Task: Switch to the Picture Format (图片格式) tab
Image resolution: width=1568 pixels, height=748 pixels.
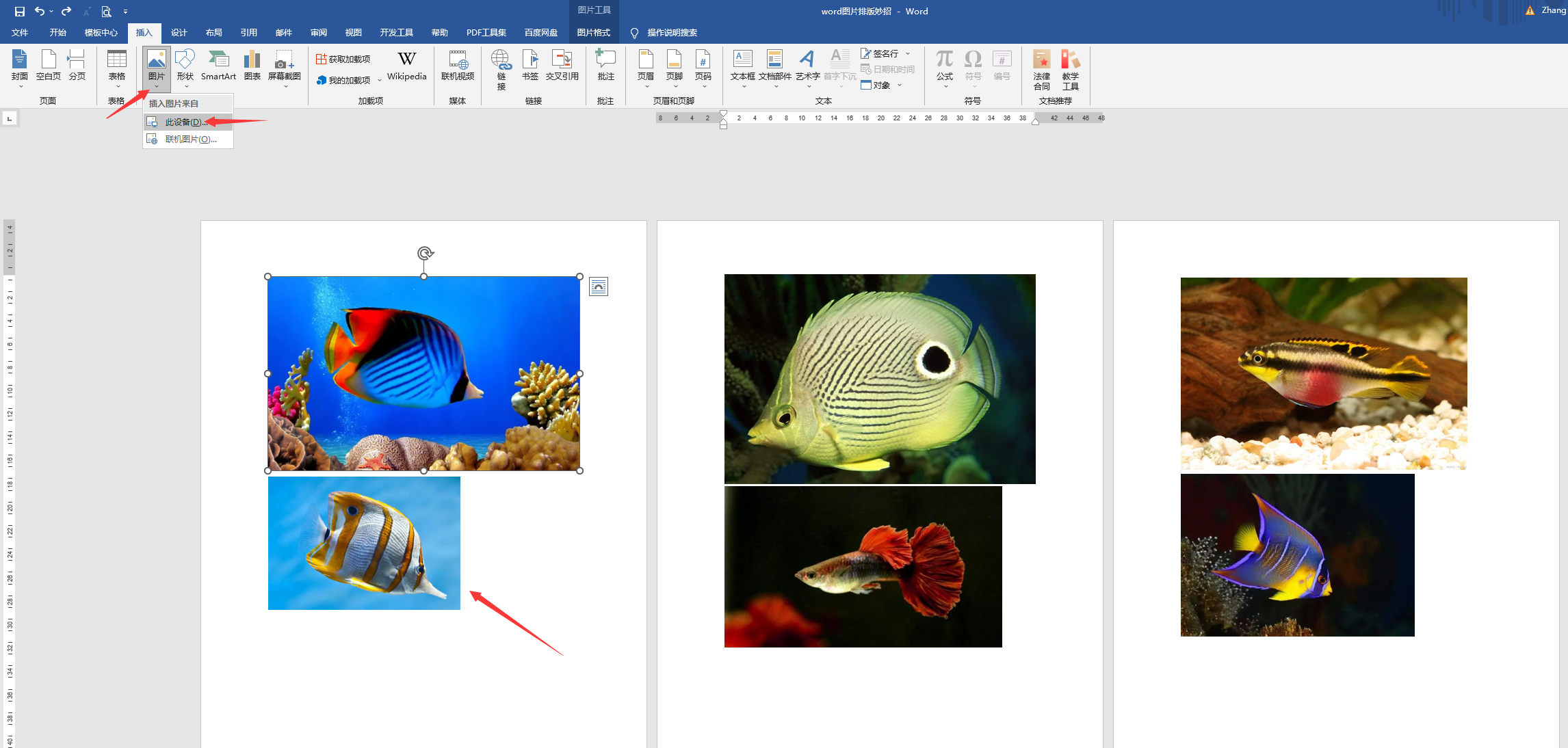Action: pyautogui.click(x=594, y=33)
